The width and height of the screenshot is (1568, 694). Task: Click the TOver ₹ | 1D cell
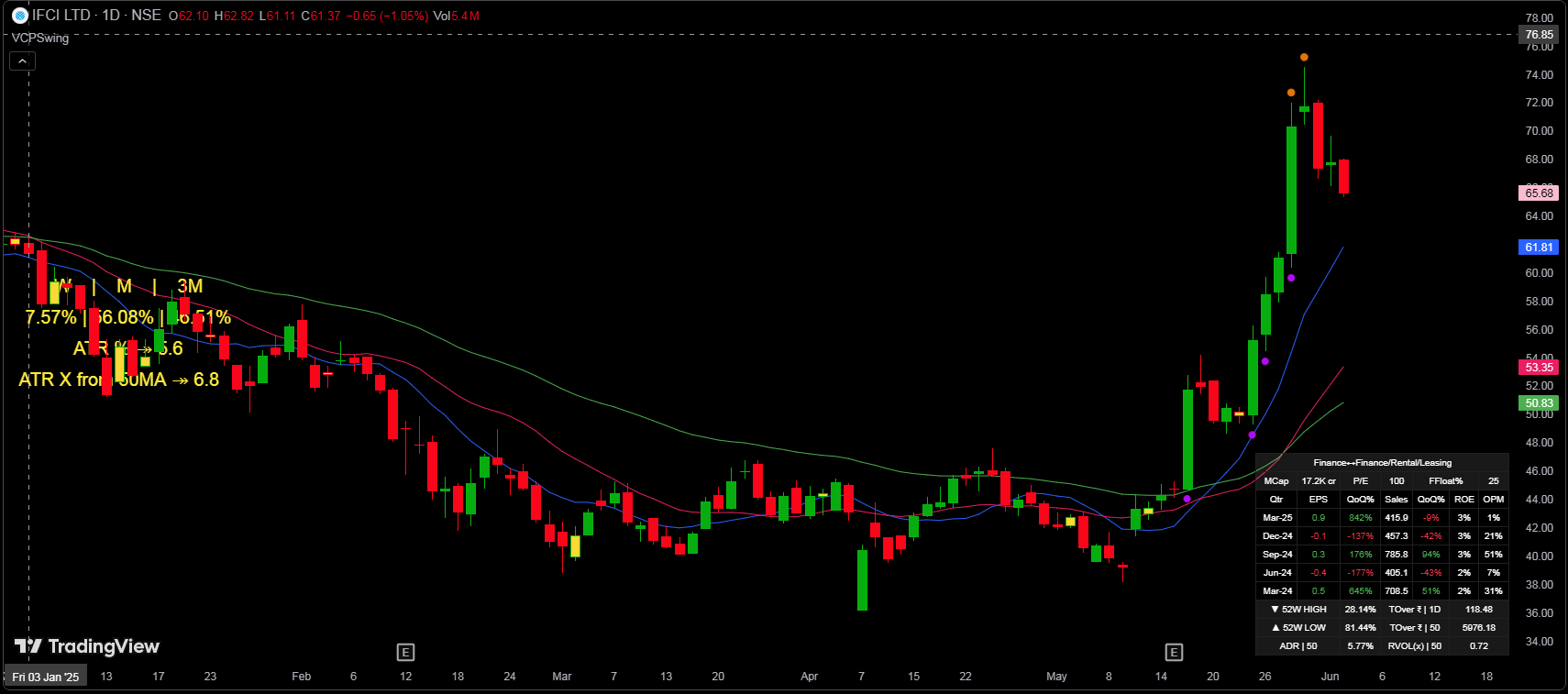point(1415,610)
